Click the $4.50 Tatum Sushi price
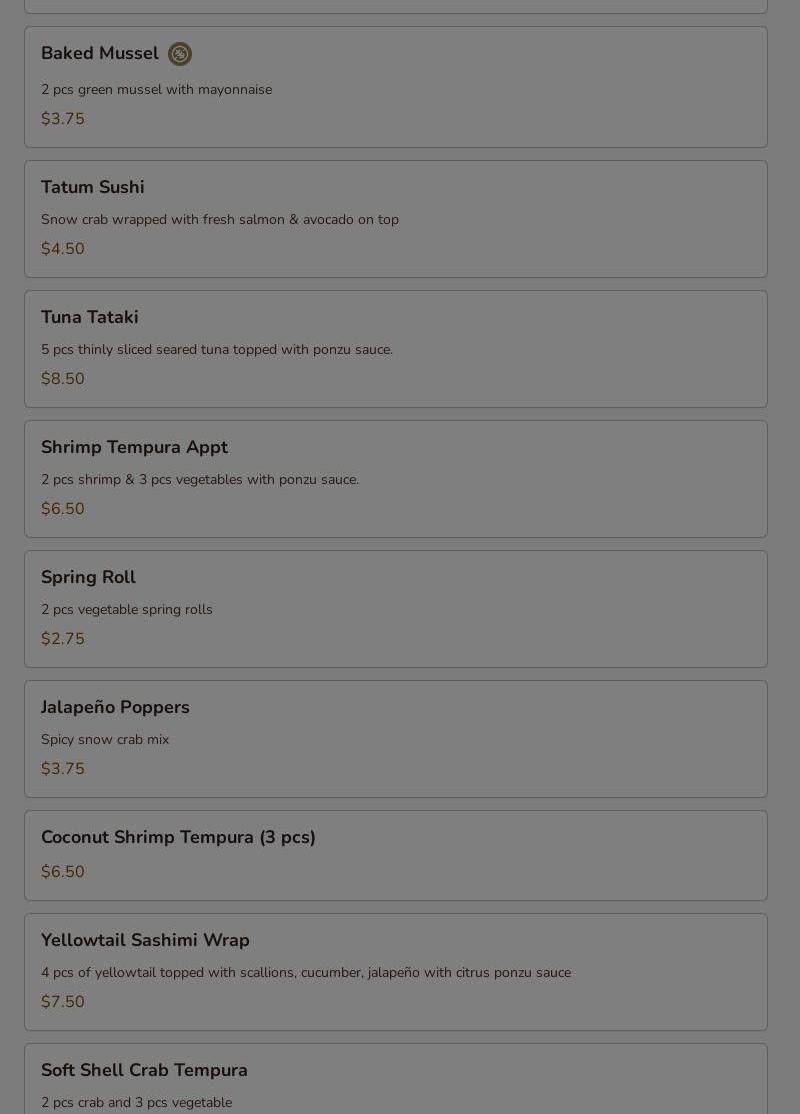Image resolution: width=800 pixels, height=1114 pixels. click(x=63, y=249)
